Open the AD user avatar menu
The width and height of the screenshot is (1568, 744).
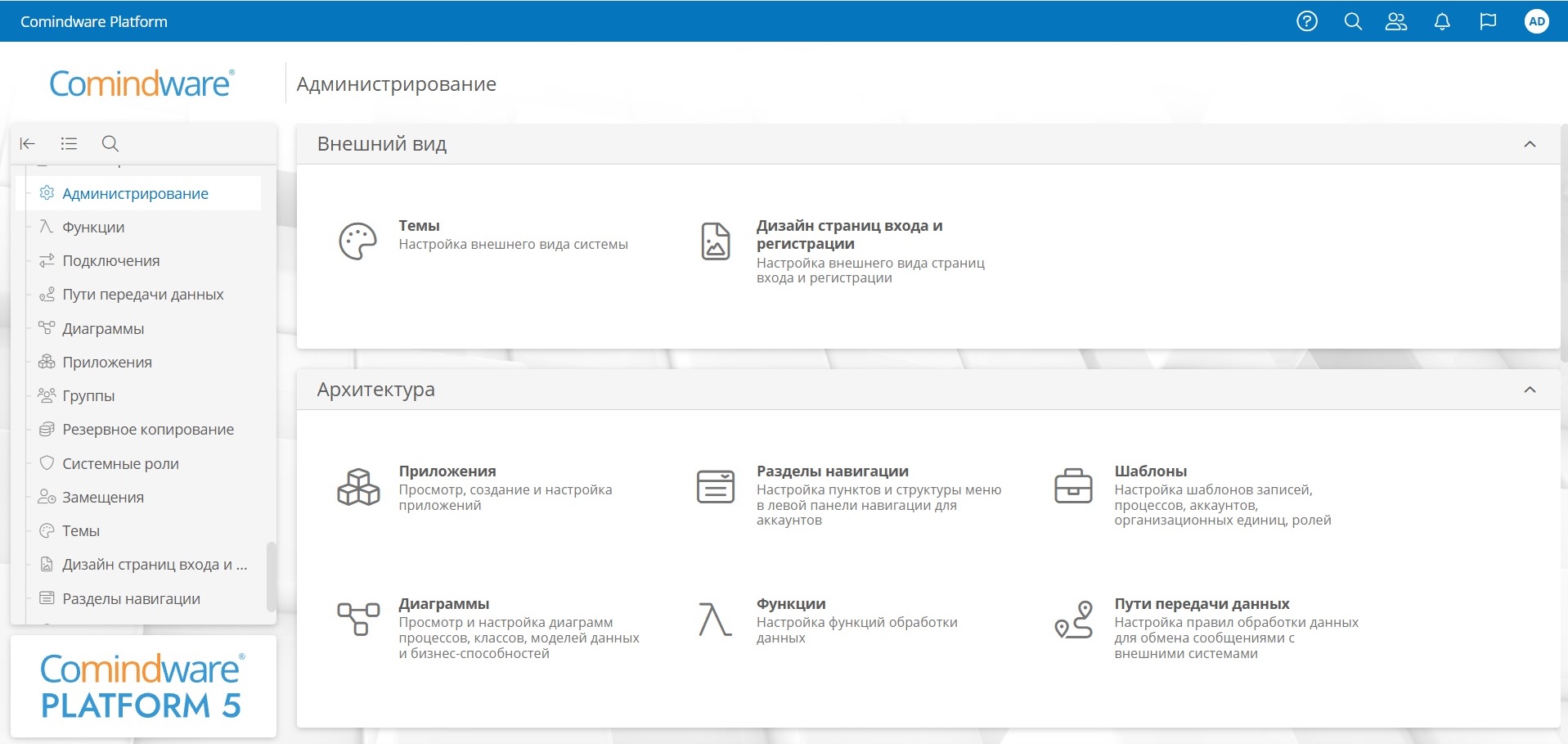[x=1537, y=21]
